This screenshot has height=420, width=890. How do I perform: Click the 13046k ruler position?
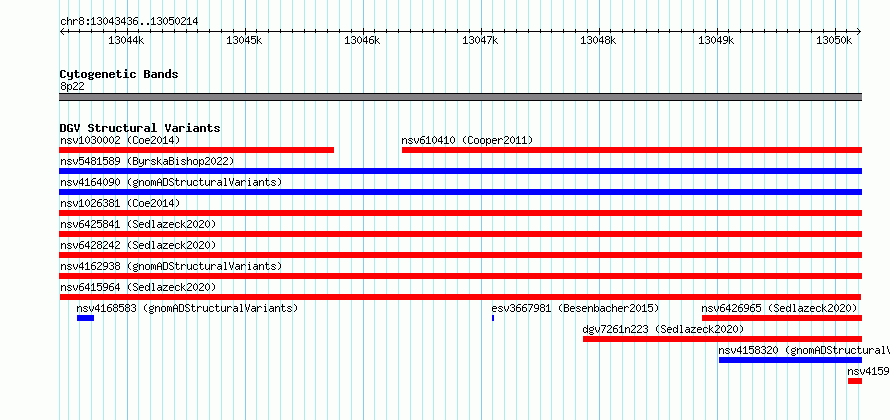(363, 40)
